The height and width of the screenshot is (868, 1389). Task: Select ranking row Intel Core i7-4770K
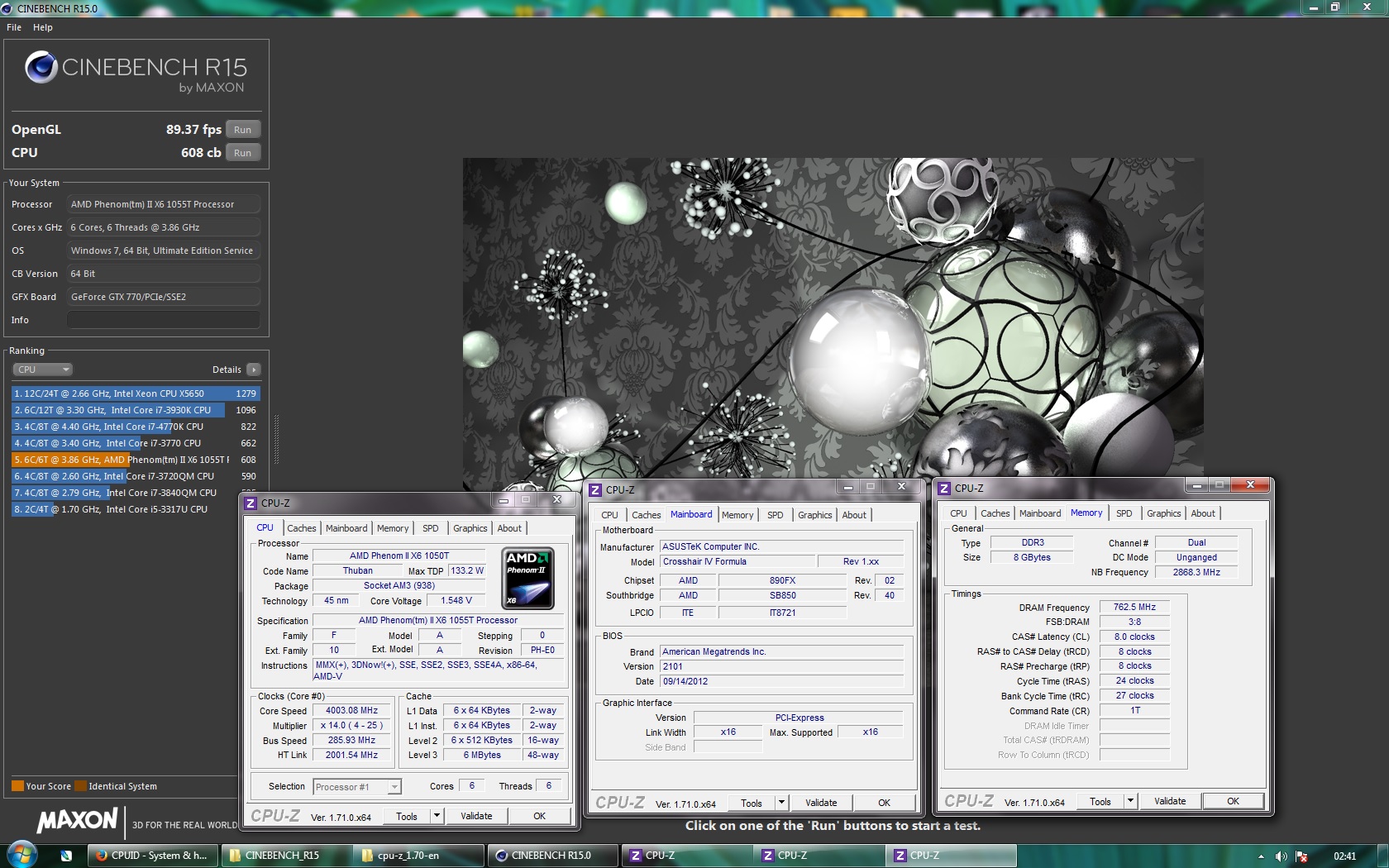coord(136,427)
